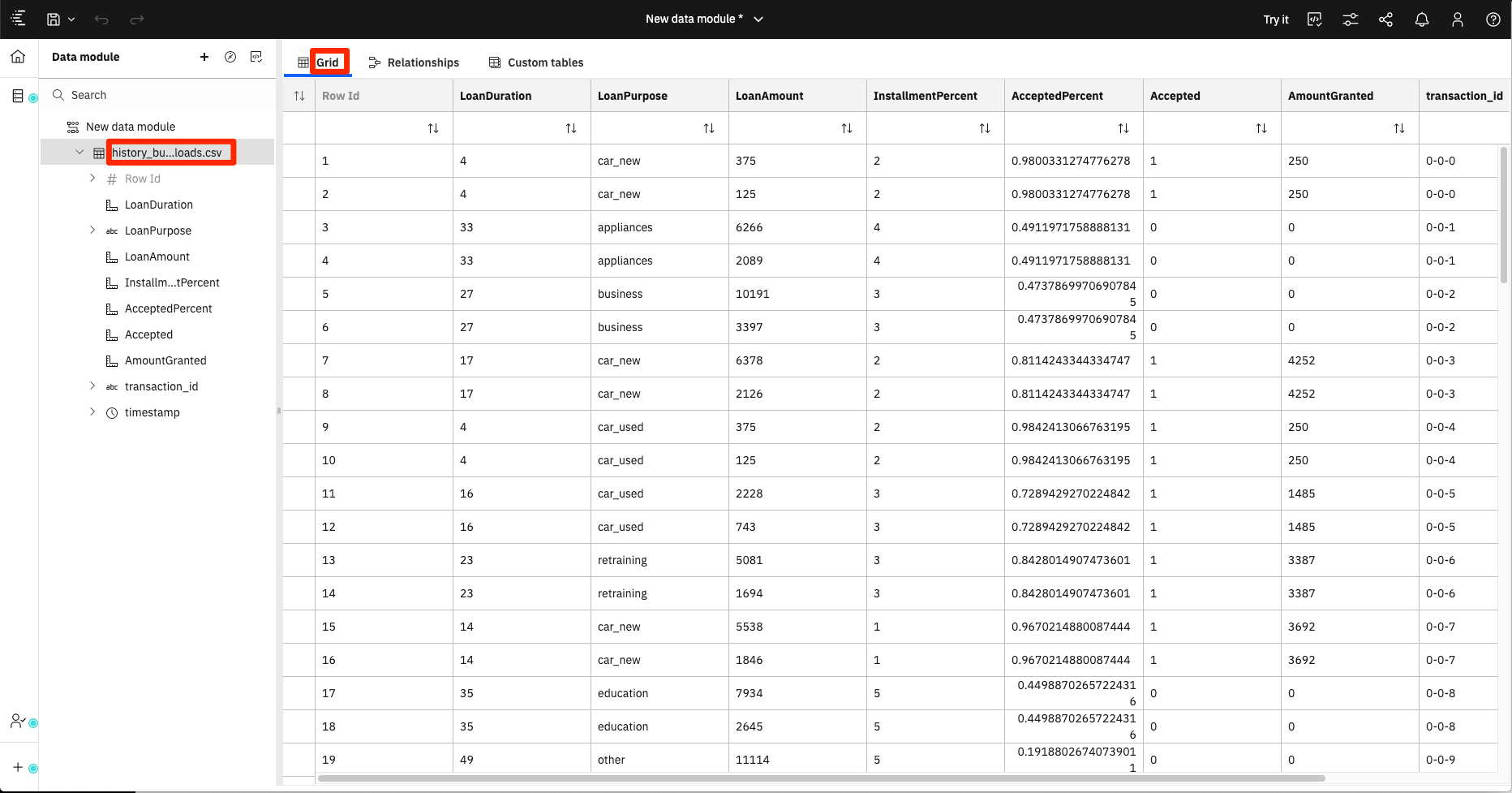Switch to the Relationships tab
The height and width of the screenshot is (793, 1512).
414,62
